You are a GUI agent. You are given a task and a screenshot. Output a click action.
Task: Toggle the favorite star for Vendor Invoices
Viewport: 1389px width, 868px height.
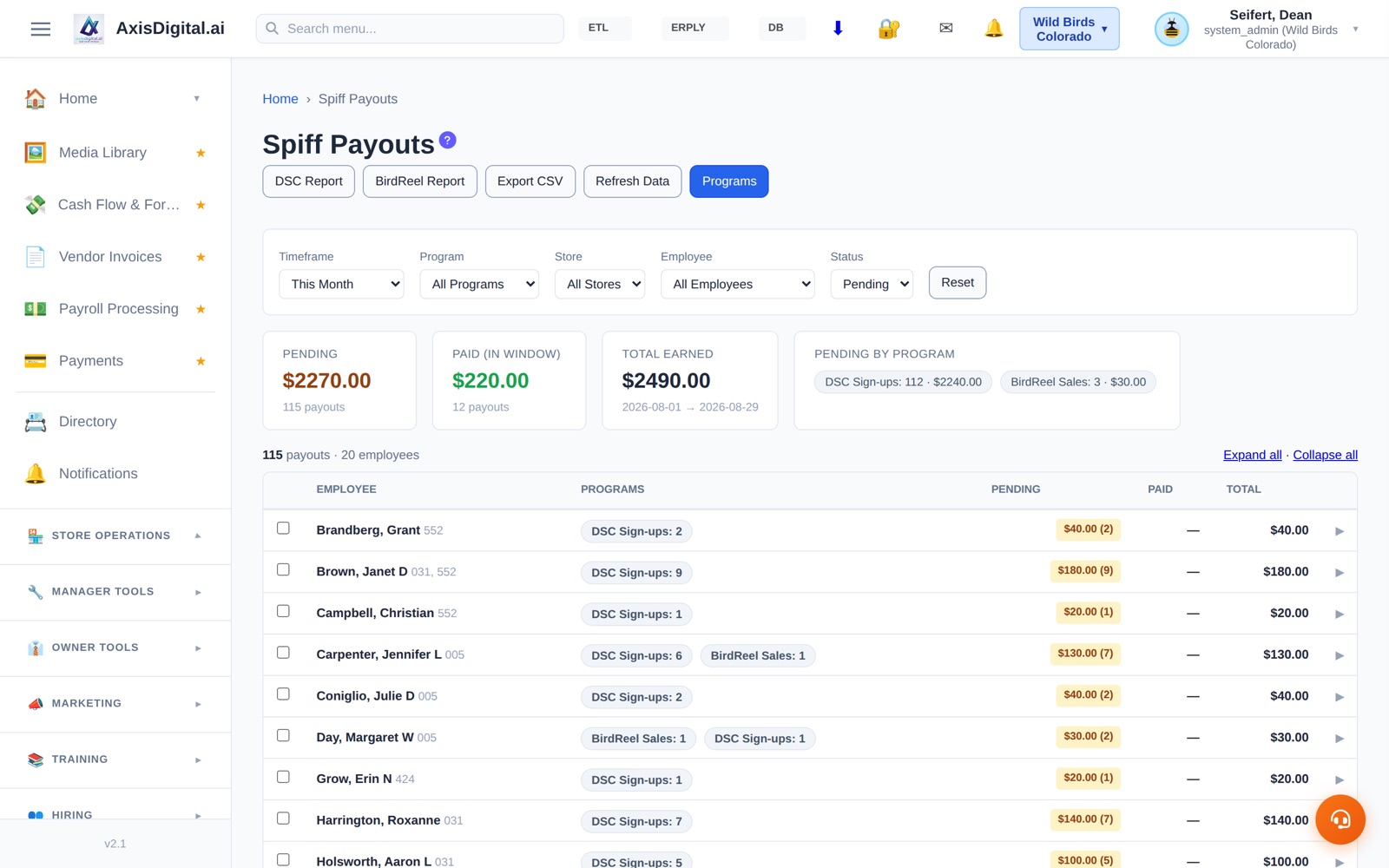(201, 257)
